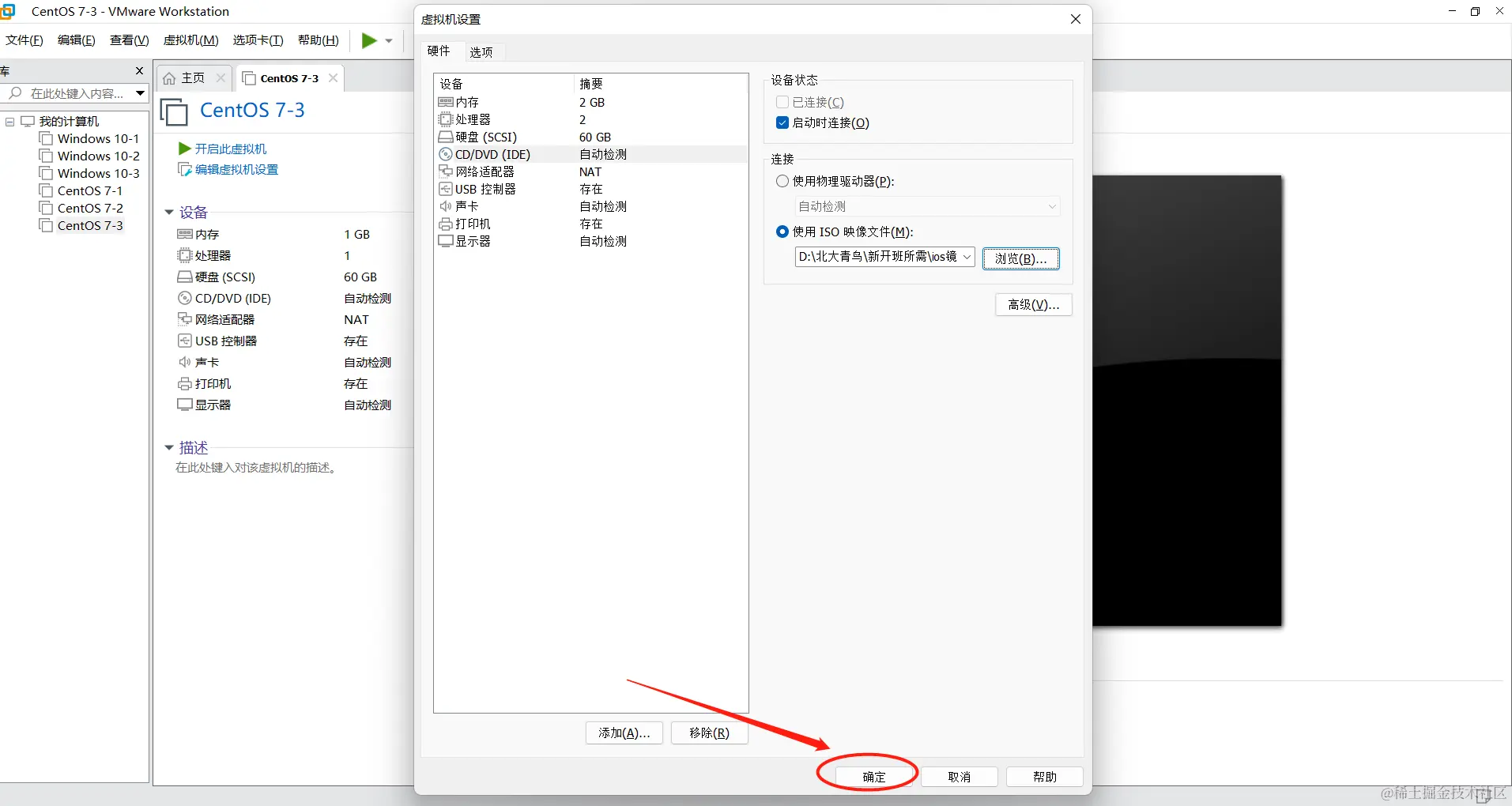Select 使用物理驱动器 radio button
This screenshot has height=806, width=1512.
coord(782,181)
